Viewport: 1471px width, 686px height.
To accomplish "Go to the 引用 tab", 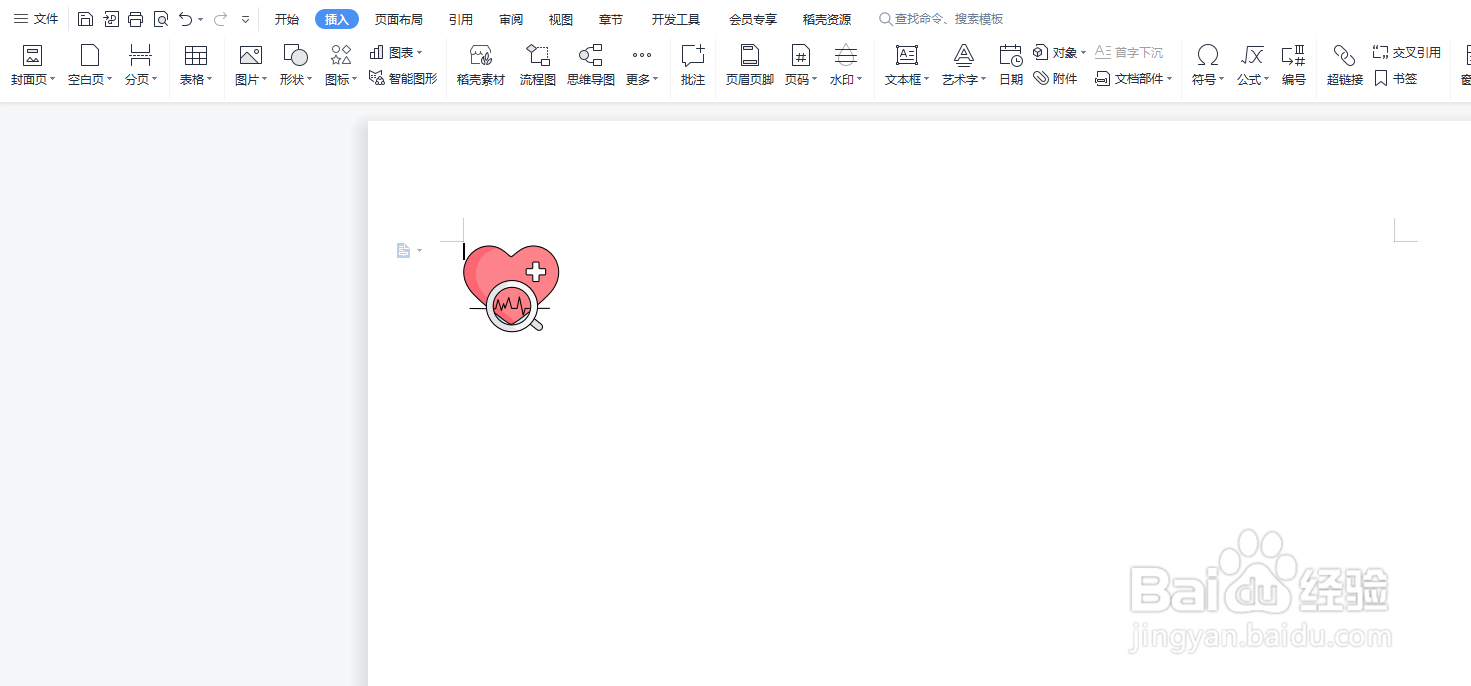I will click(461, 19).
